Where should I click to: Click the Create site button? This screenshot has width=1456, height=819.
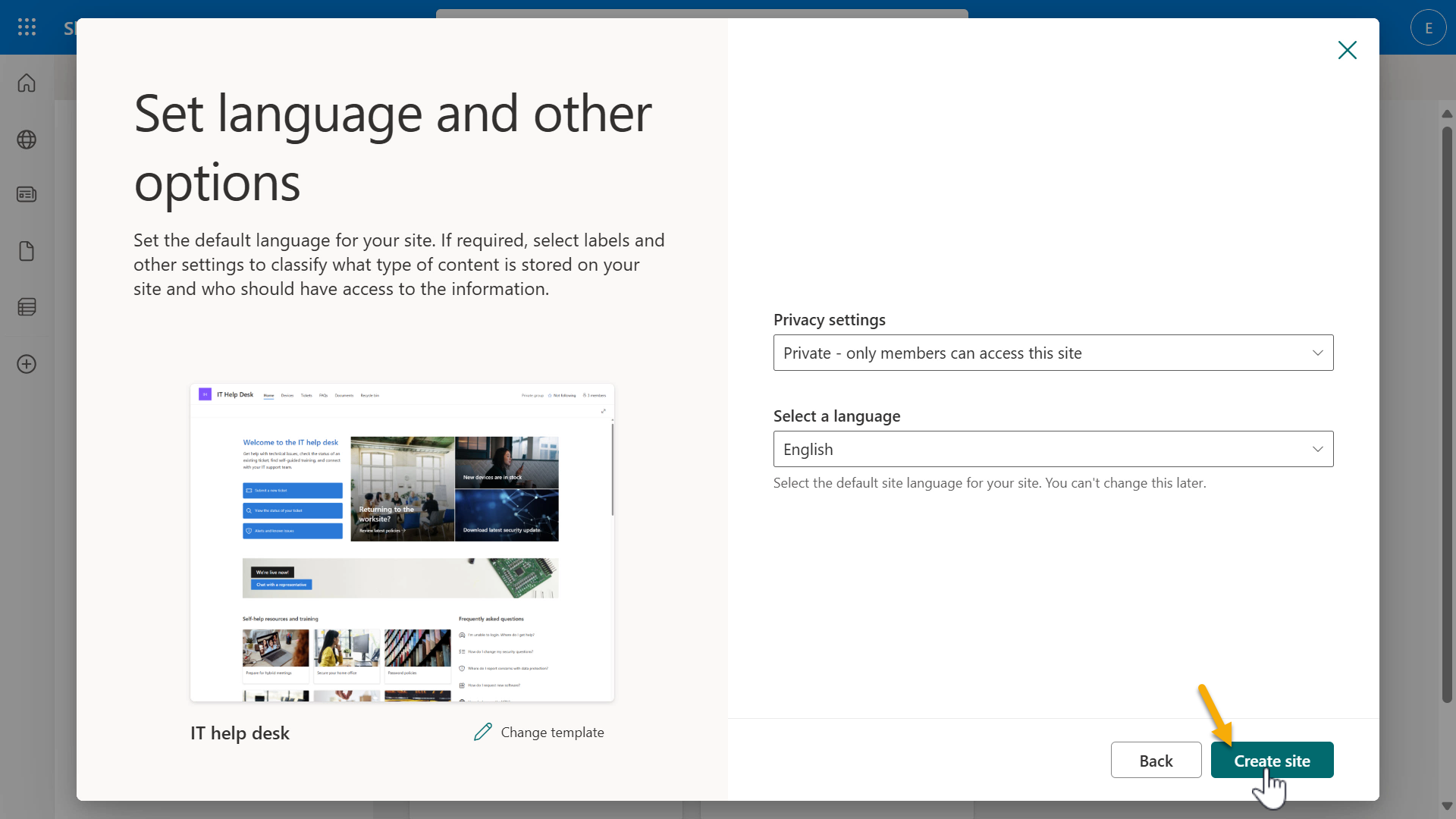[1272, 760]
